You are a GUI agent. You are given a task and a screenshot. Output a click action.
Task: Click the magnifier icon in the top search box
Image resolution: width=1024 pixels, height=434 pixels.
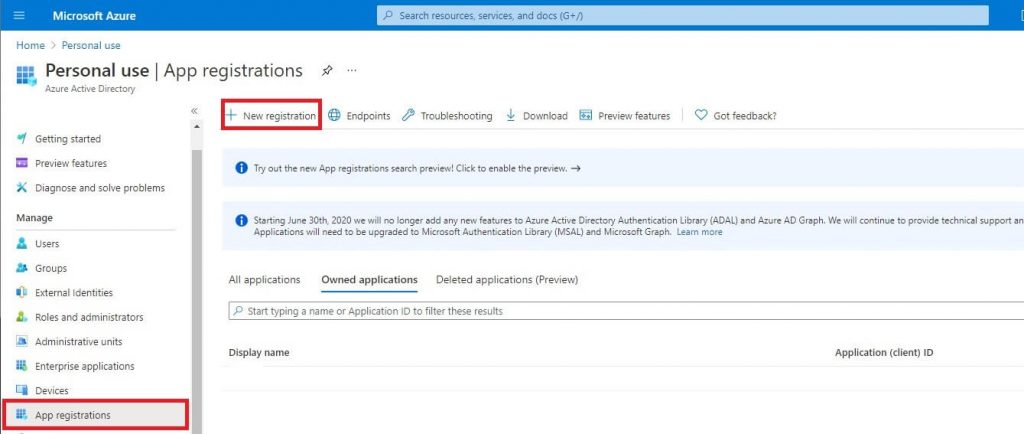click(388, 16)
